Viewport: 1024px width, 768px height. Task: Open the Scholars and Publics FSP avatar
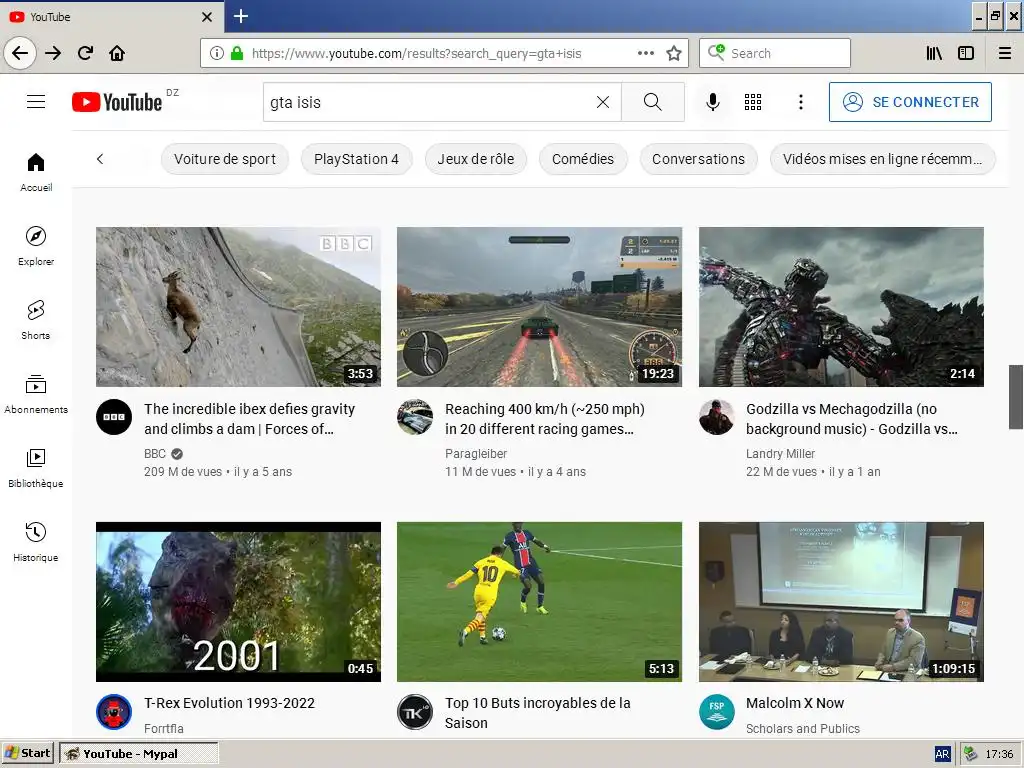click(716, 712)
